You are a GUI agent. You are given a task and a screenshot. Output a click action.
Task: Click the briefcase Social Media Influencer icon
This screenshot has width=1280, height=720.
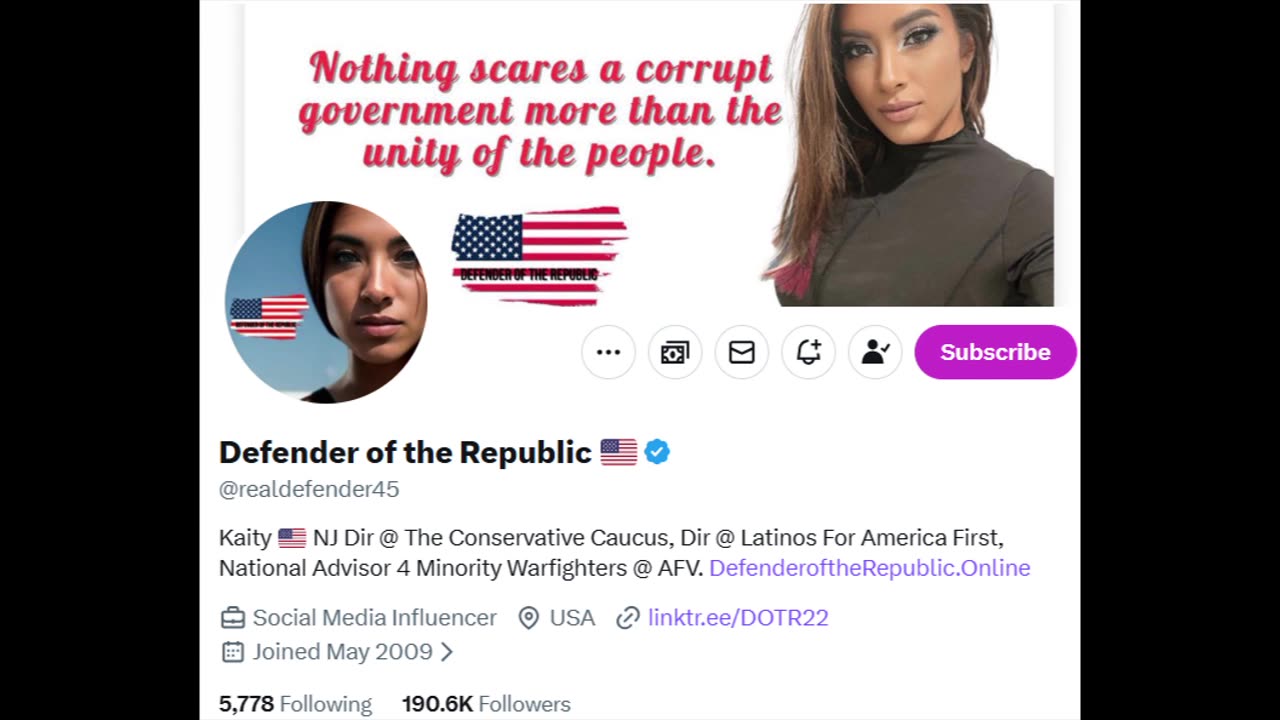232,618
